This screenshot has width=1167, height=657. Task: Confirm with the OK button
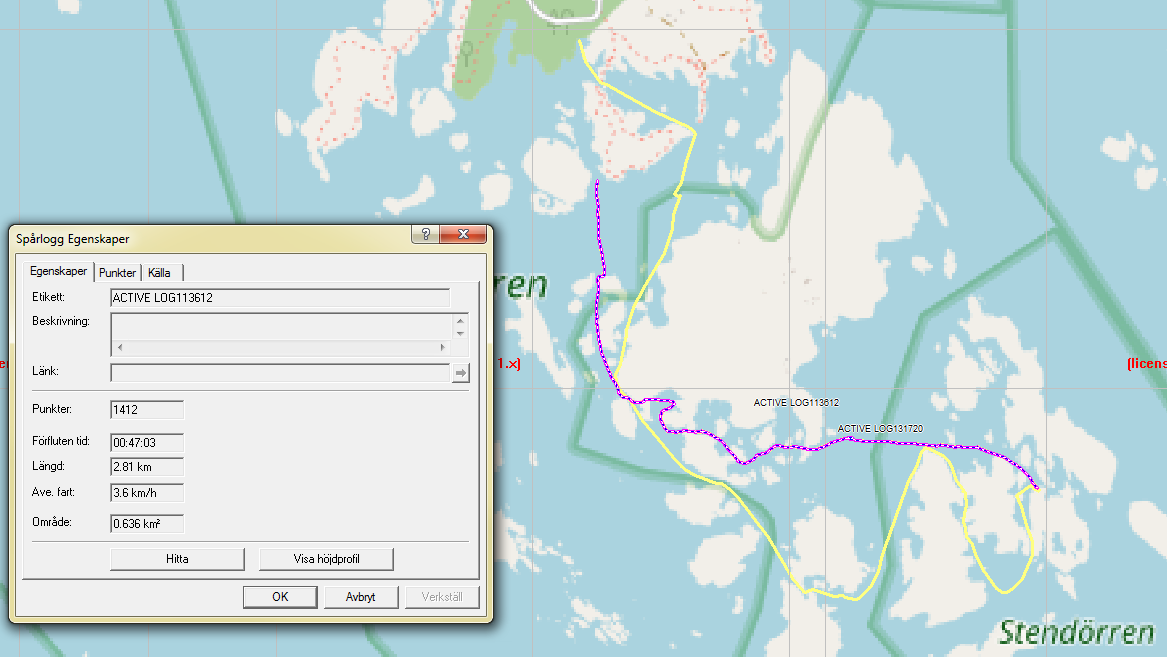280,597
